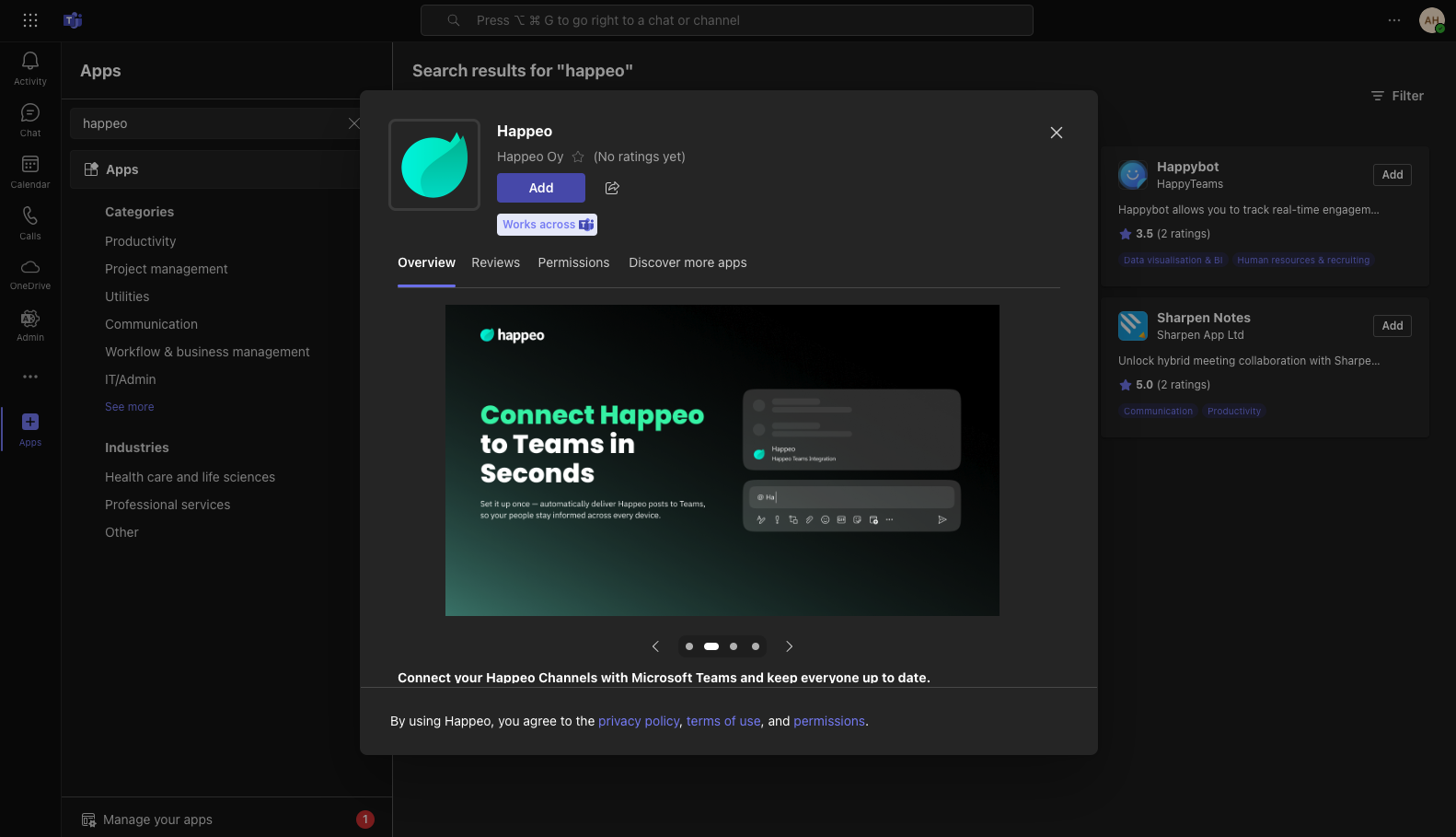Image resolution: width=1456 pixels, height=837 pixels.
Task: Clear the happeo search text
Action: pos(354,123)
